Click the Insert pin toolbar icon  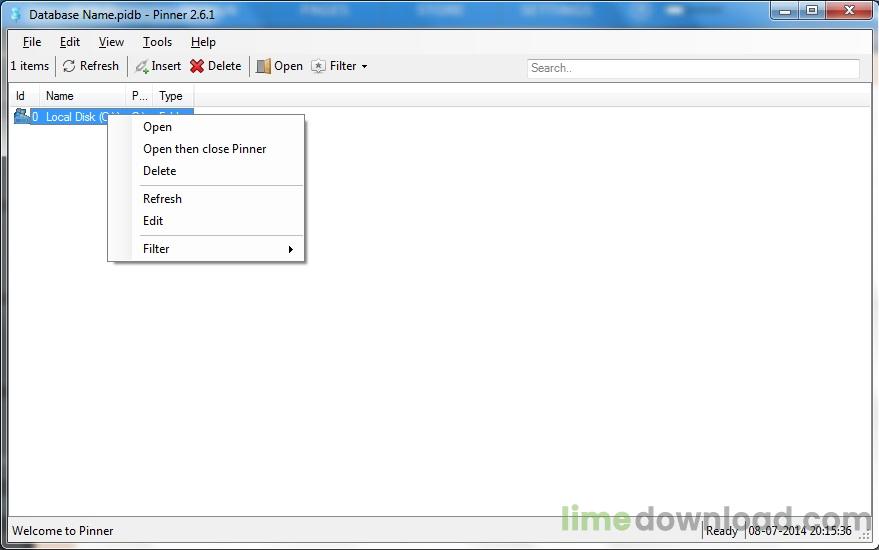point(142,67)
